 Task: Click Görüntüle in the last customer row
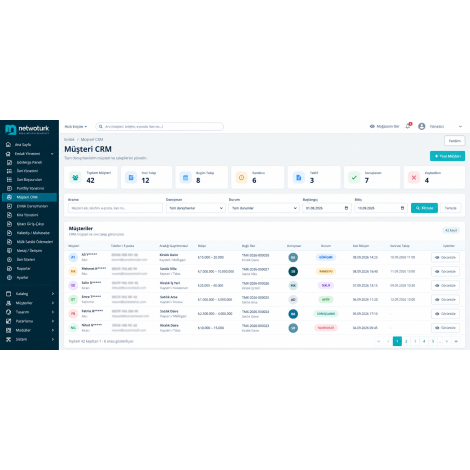pyautogui.click(x=445, y=328)
